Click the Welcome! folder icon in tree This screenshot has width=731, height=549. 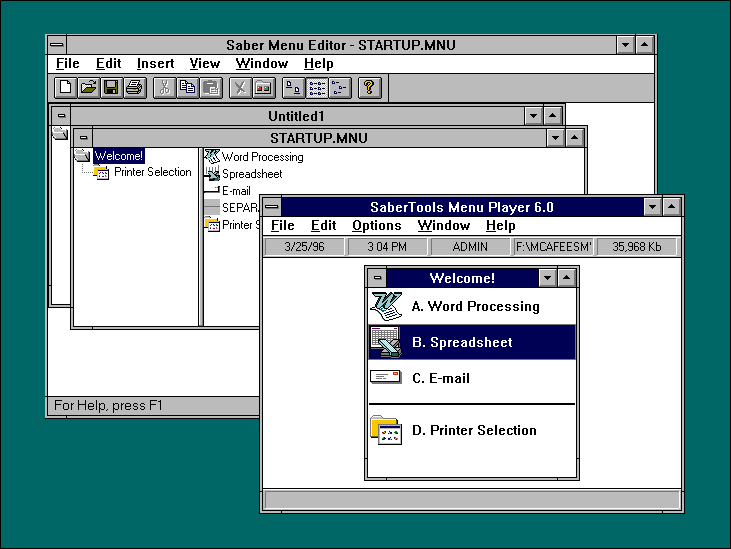tap(83, 155)
